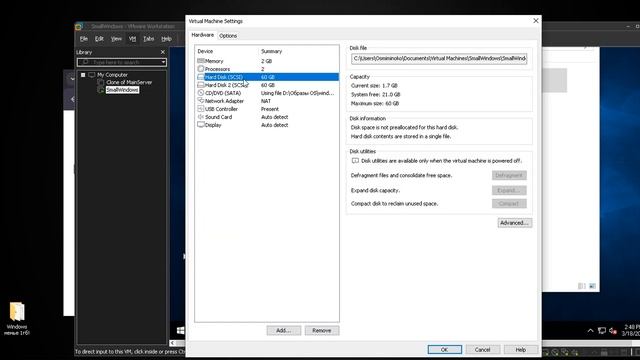Click the left scroll arrow below the VM view
This screenshot has height=360, width=640.
(173, 343)
